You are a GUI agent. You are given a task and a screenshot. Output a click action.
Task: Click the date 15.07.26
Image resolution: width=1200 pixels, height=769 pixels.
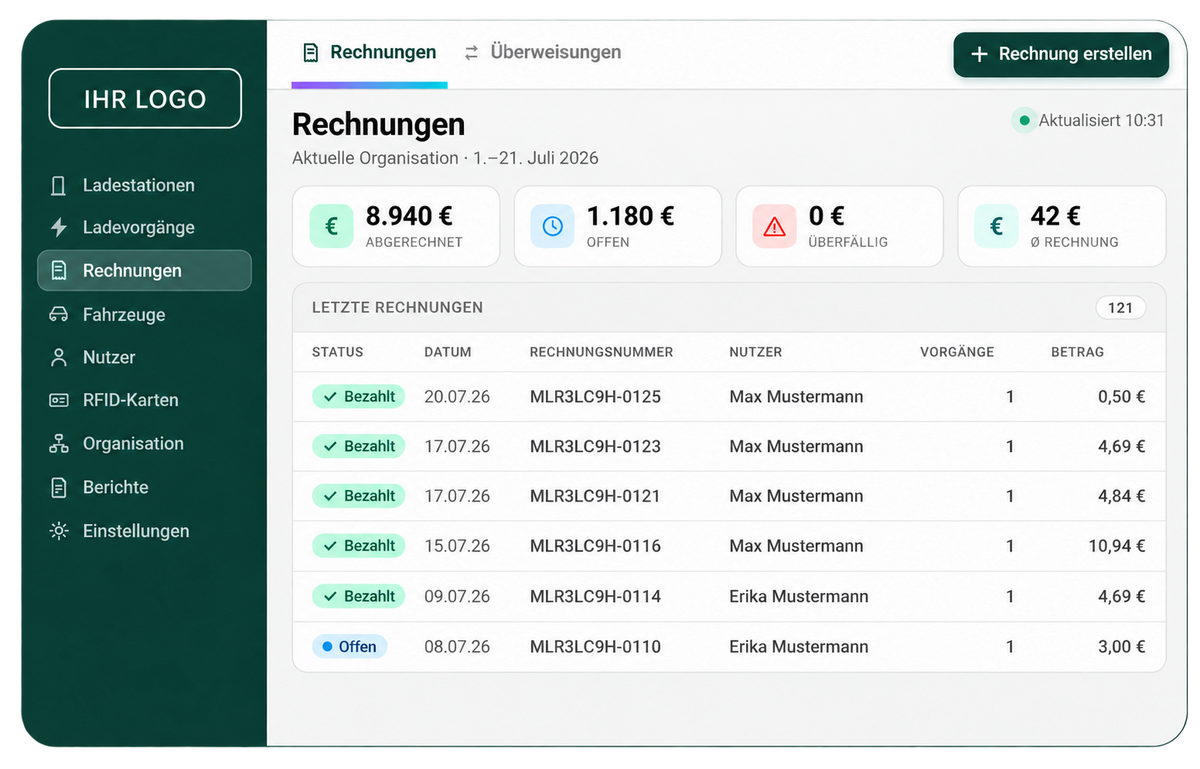tap(457, 546)
